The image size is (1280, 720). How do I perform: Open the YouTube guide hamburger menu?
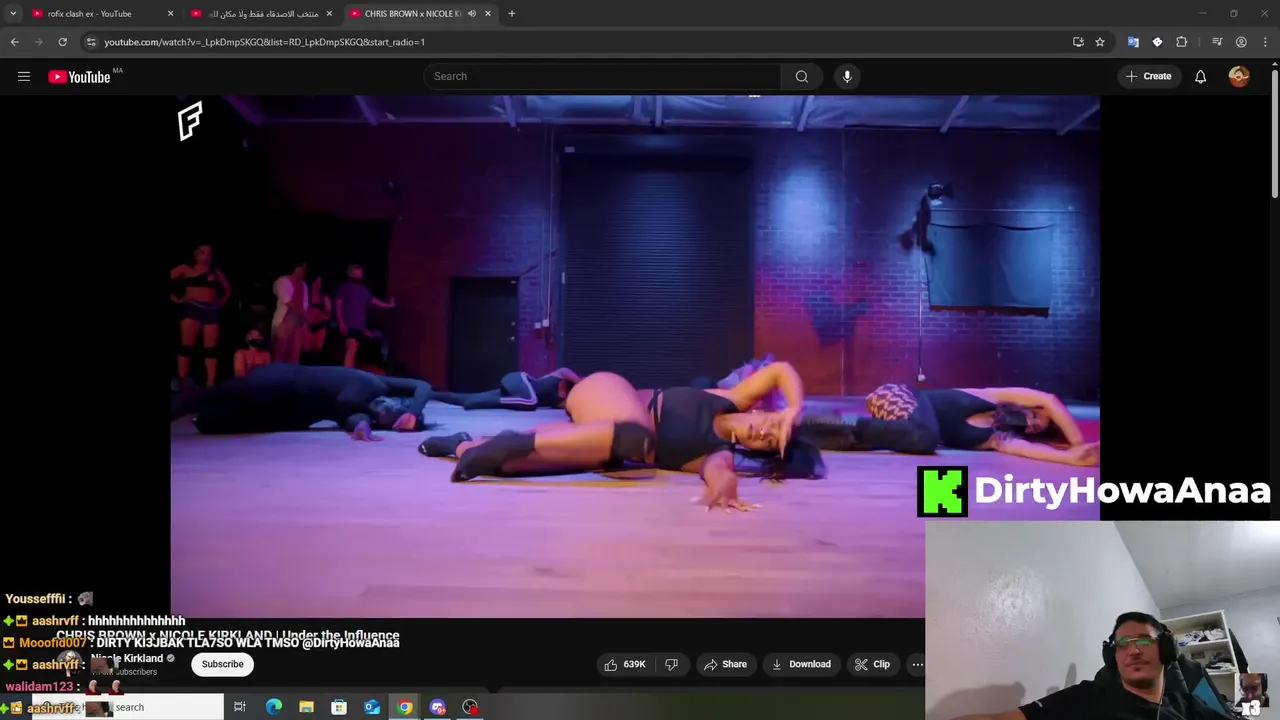point(24,76)
